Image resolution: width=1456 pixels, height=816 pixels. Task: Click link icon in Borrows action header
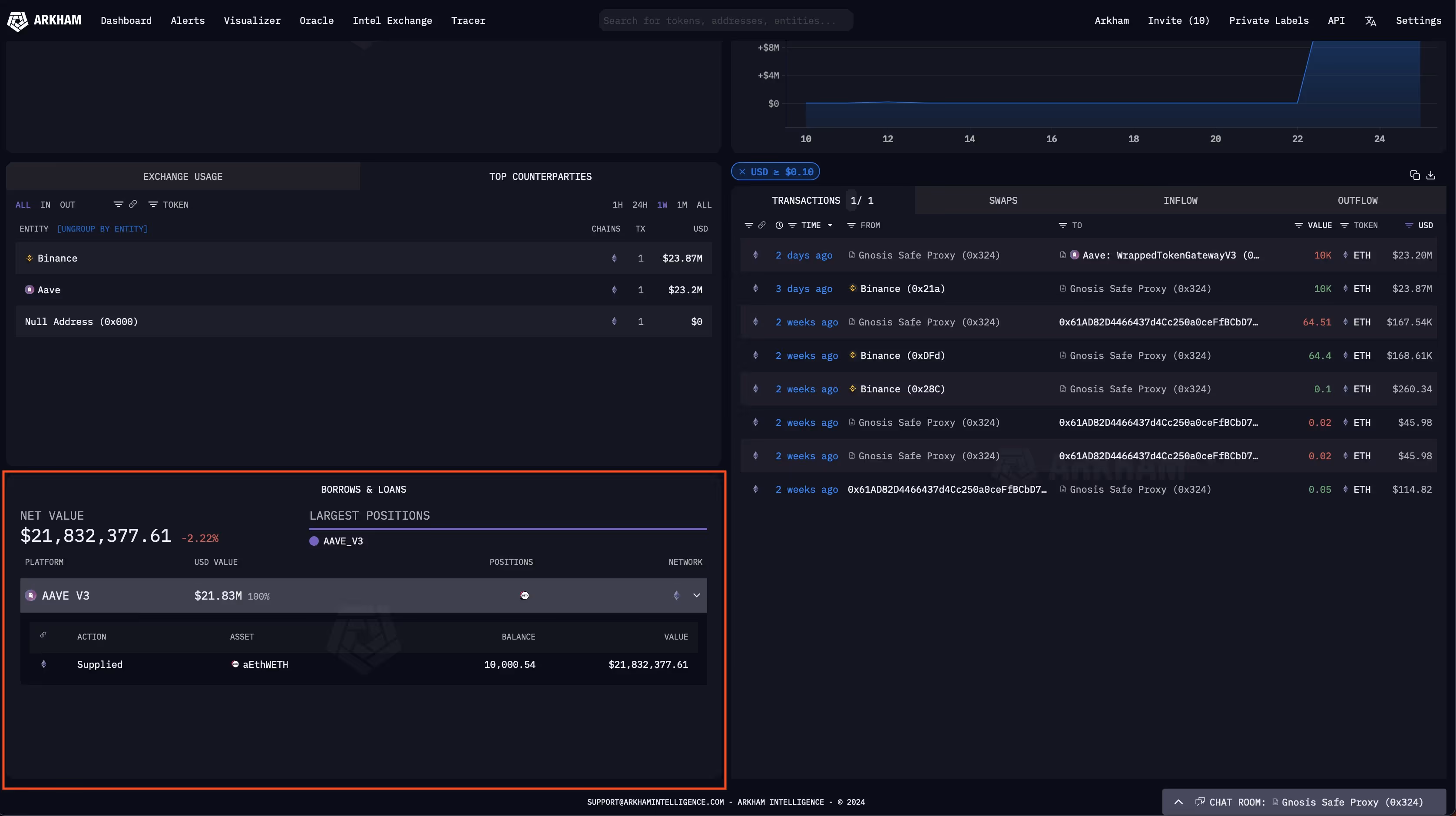pyautogui.click(x=43, y=635)
